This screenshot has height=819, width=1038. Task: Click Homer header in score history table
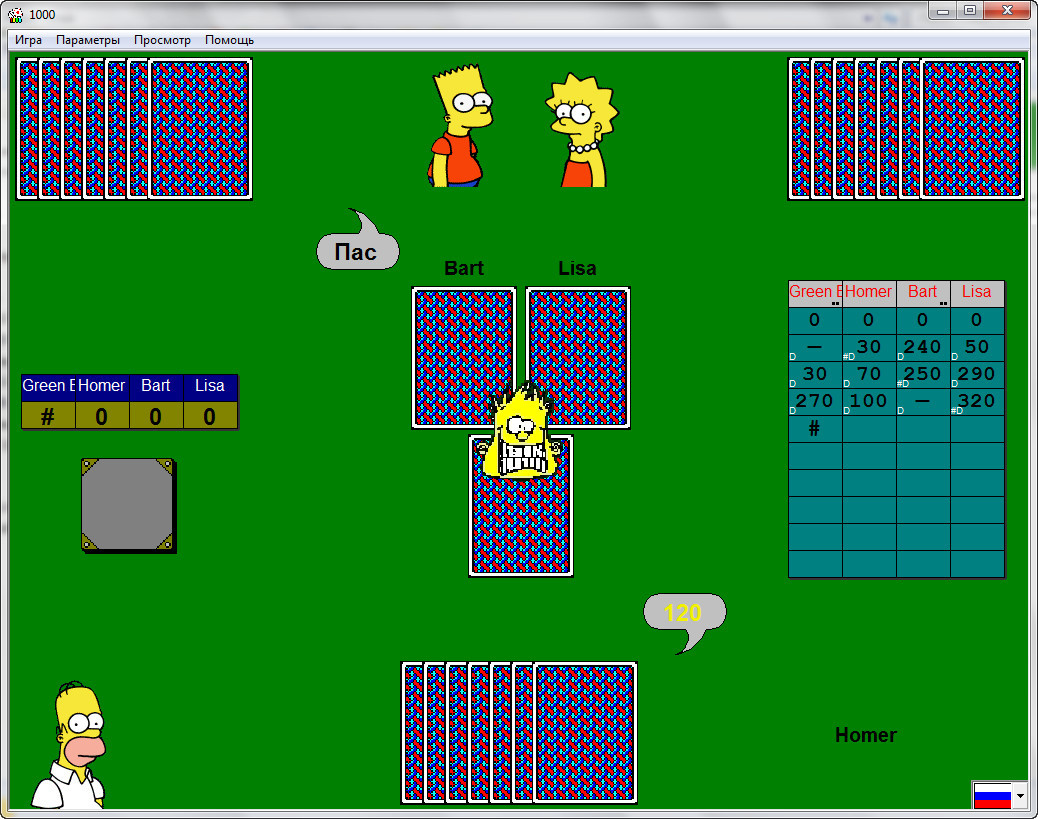pyautogui.click(x=869, y=292)
